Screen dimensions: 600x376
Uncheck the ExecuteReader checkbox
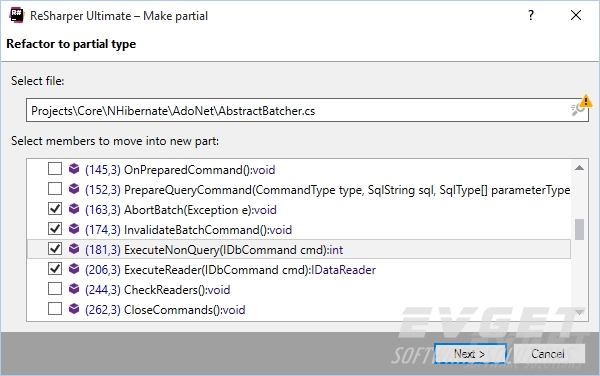55,269
